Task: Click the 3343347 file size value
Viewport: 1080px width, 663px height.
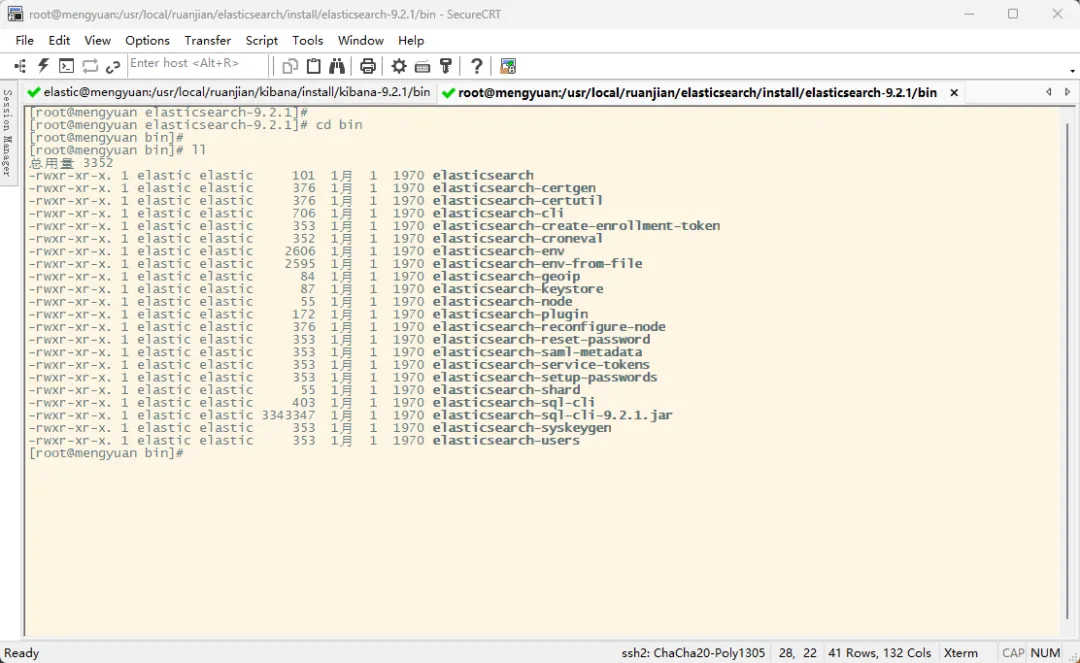Action: coord(289,415)
